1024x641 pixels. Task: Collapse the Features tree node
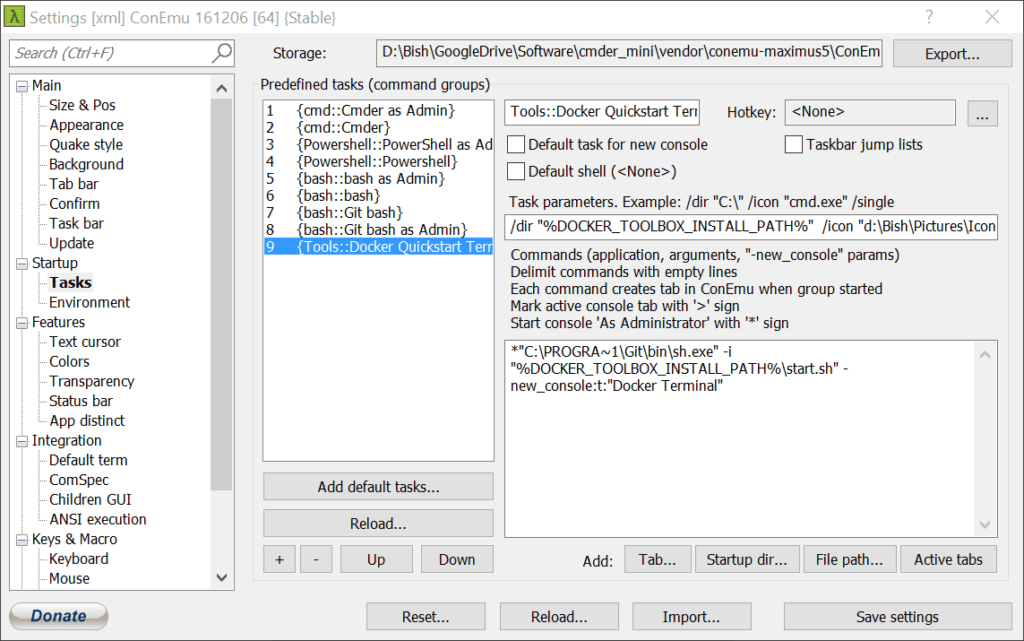click(x=22, y=322)
